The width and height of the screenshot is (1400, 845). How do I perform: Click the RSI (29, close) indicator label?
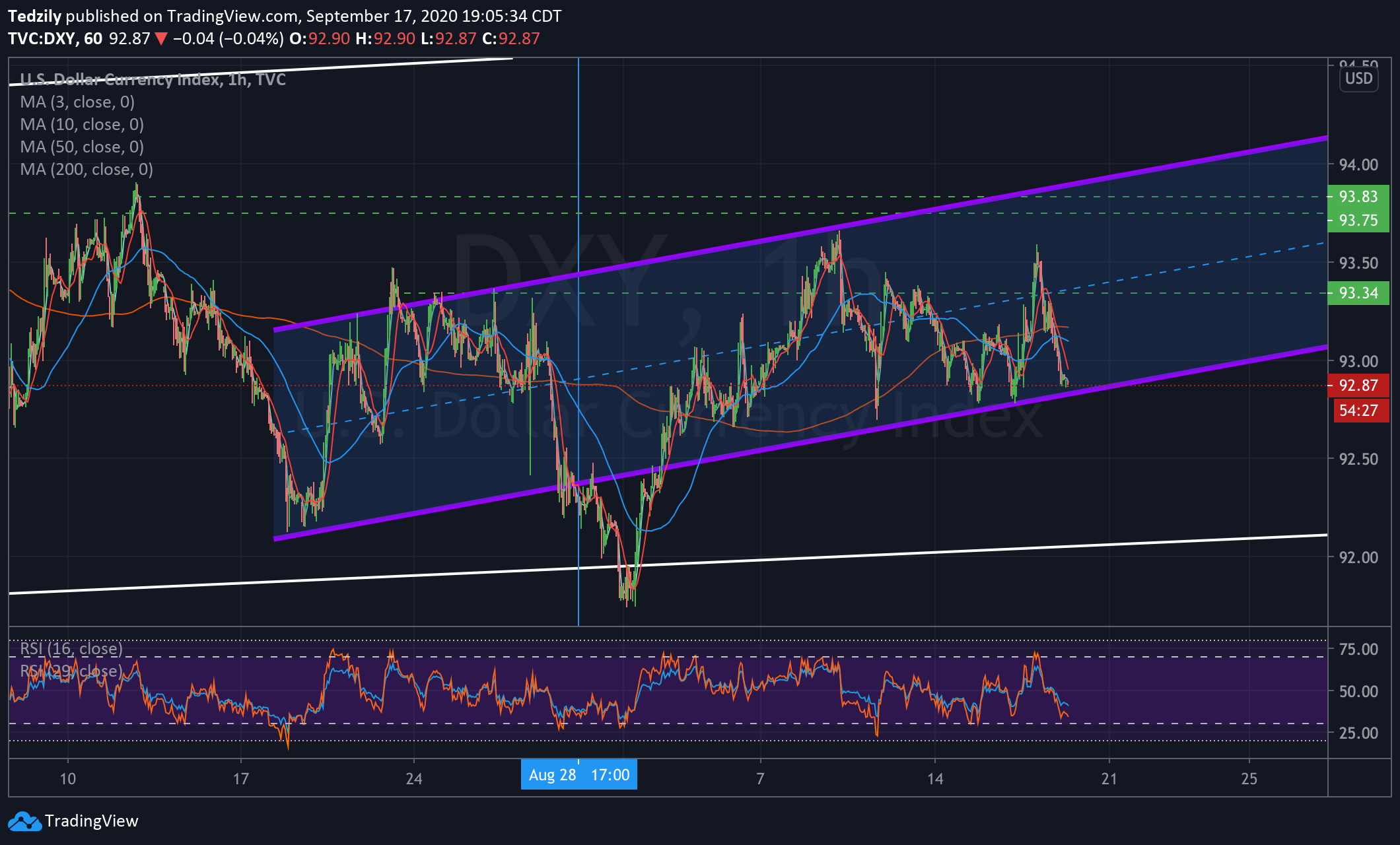click(x=71, y=671)
